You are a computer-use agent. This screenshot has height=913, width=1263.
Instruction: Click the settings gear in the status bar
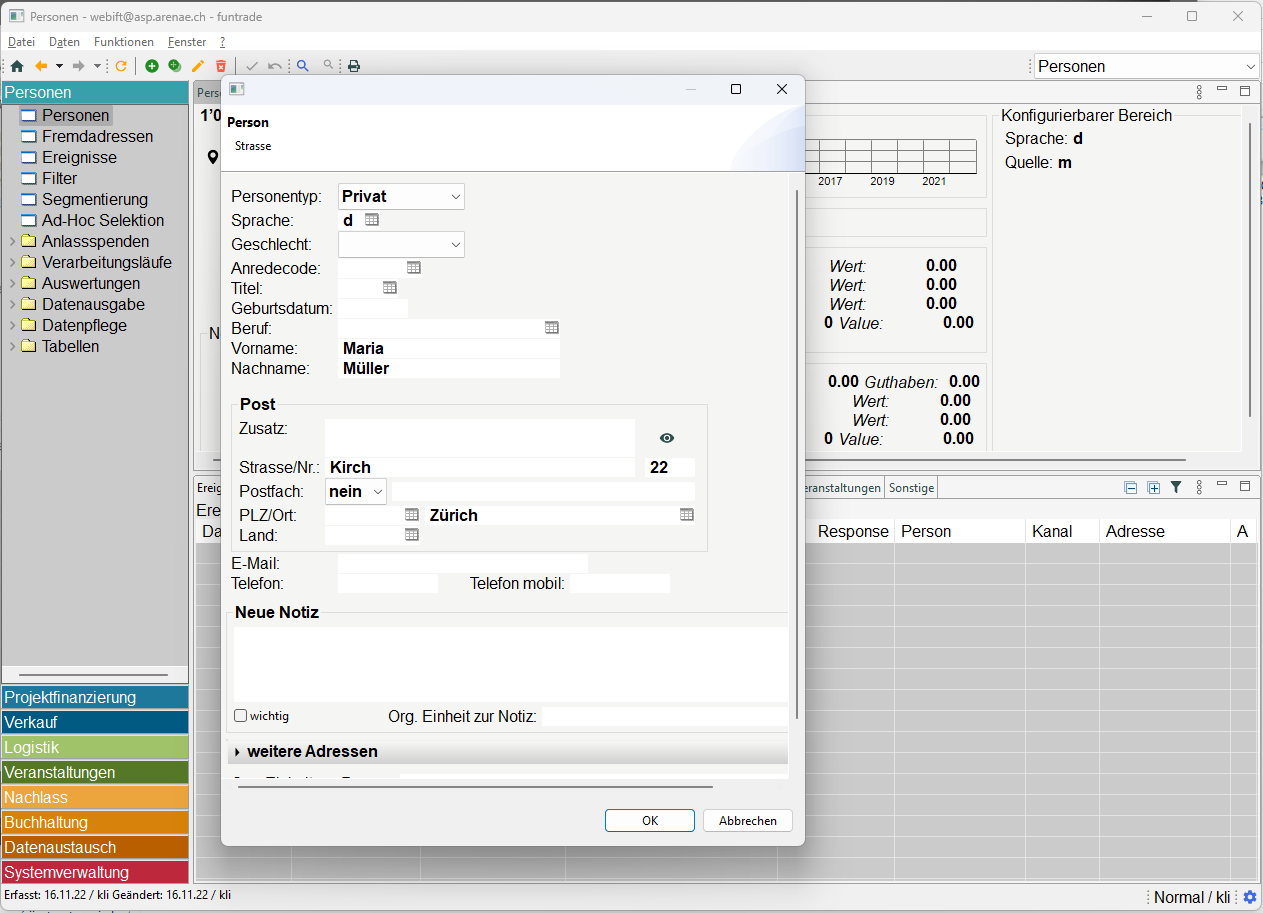click(1249, 897)
